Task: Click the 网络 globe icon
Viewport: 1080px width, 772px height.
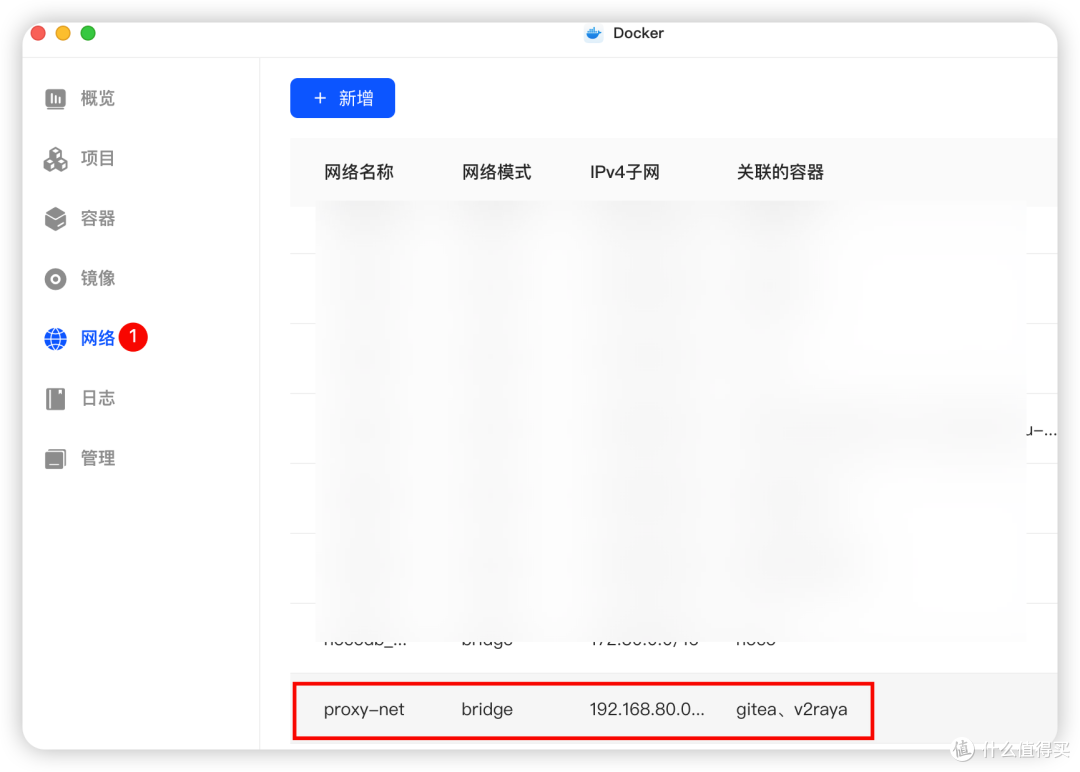Action: [55, 338]
